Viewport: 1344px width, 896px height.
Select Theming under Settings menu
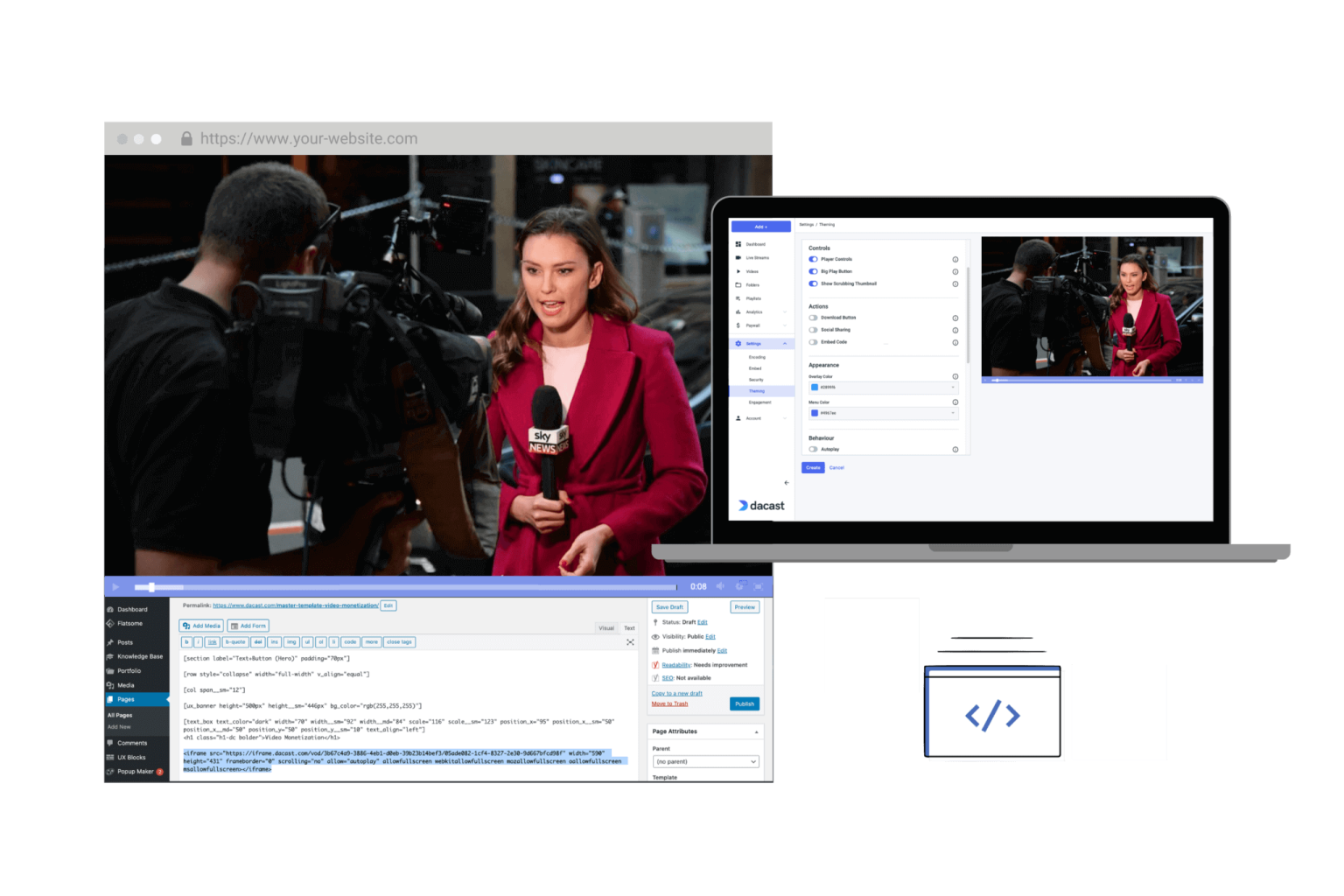(x=756, y=391)
